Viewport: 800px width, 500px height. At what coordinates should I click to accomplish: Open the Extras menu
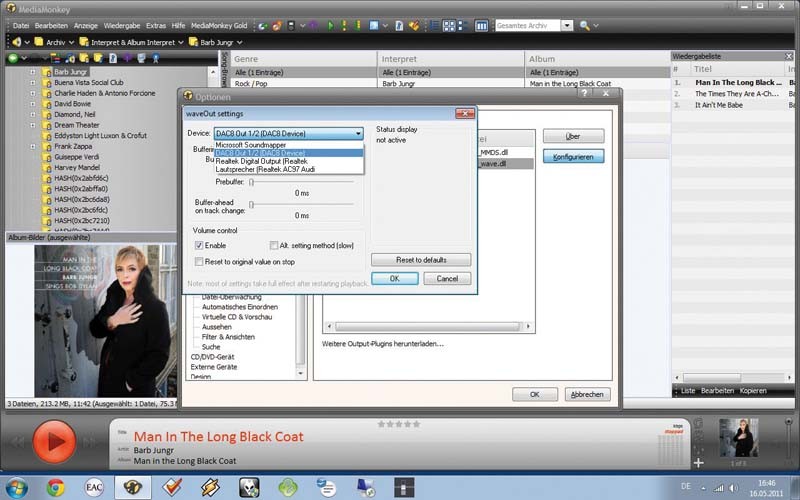[156, 26]
